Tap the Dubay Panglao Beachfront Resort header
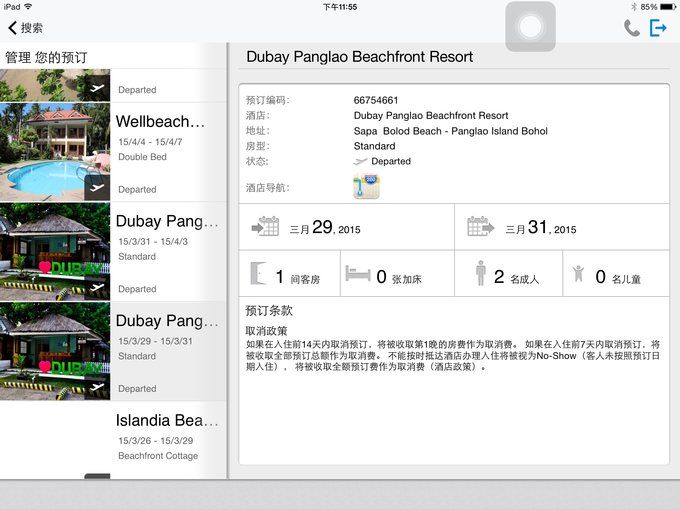 click(360, 57)
